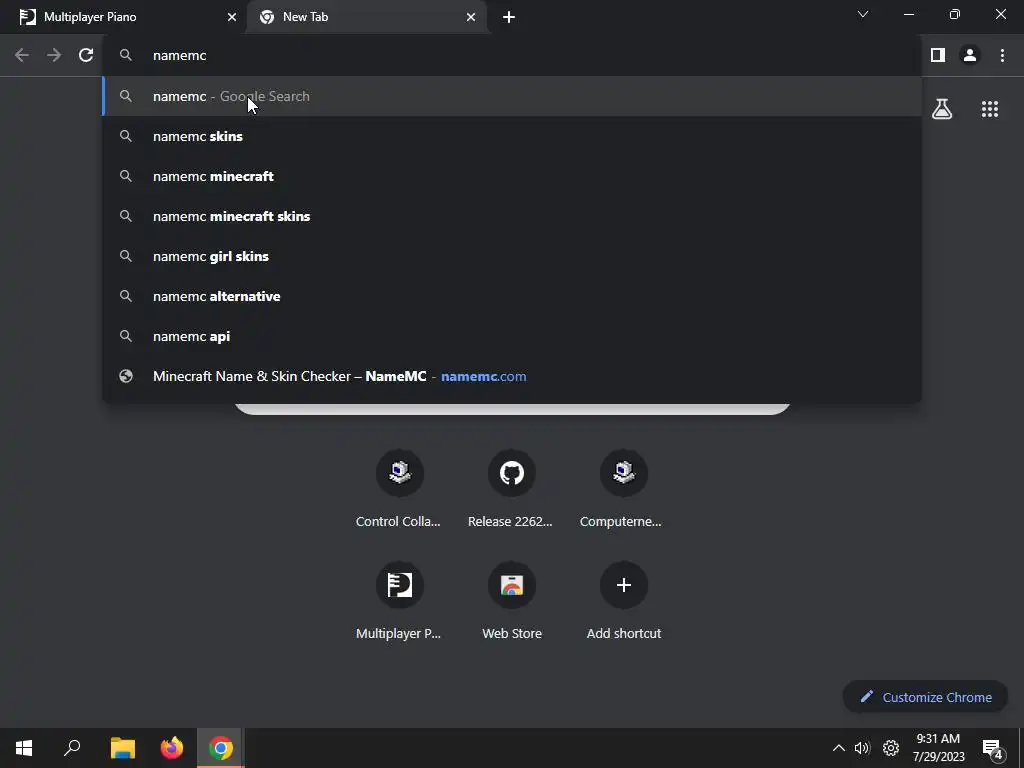
Task: Launch Firefox from the taskbar
Action: 172,748
